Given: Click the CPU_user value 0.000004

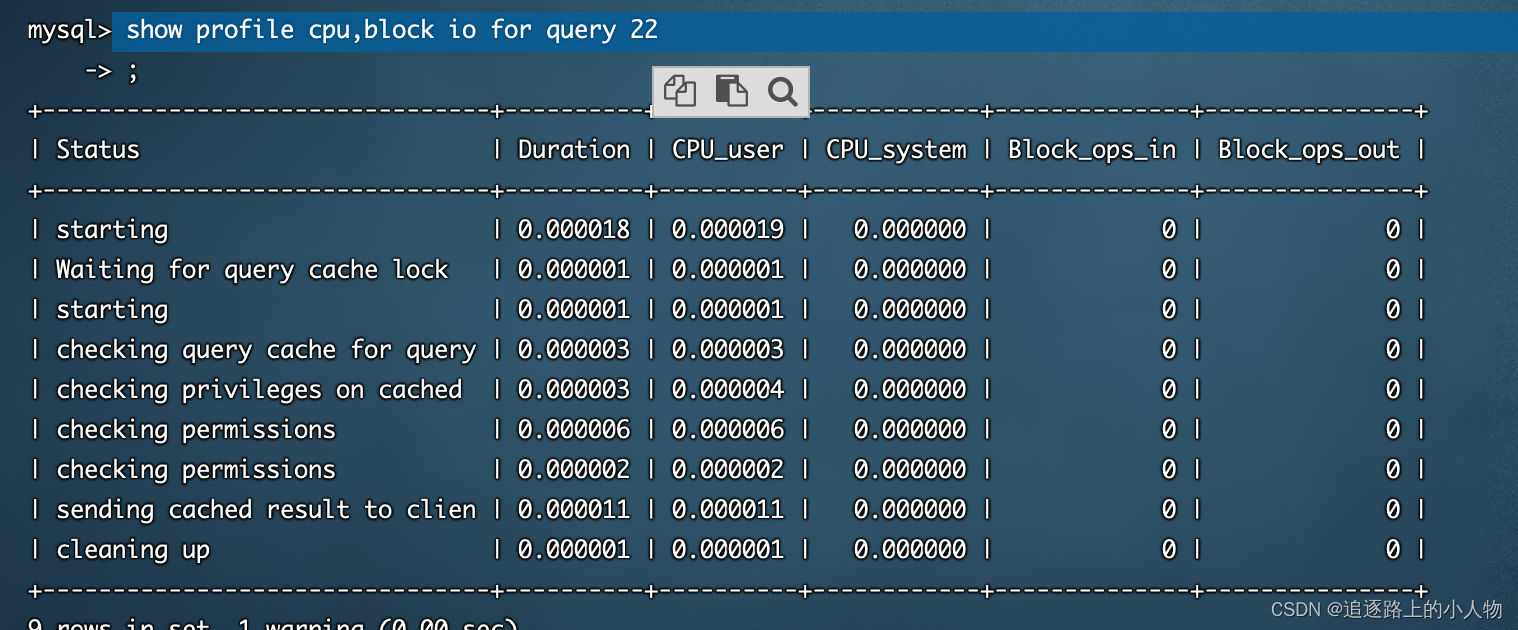Looking at the screenshot, I should coord(728,389).
